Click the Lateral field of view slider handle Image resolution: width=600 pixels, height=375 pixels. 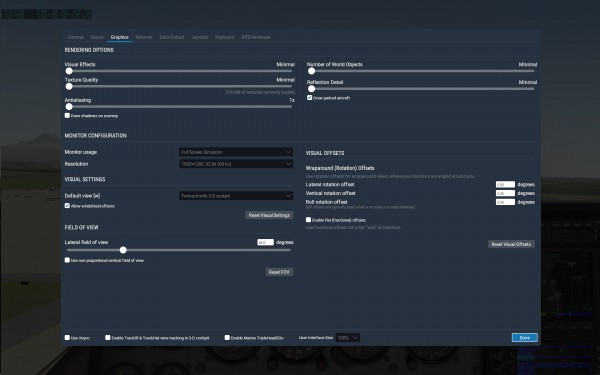point(123,250)
